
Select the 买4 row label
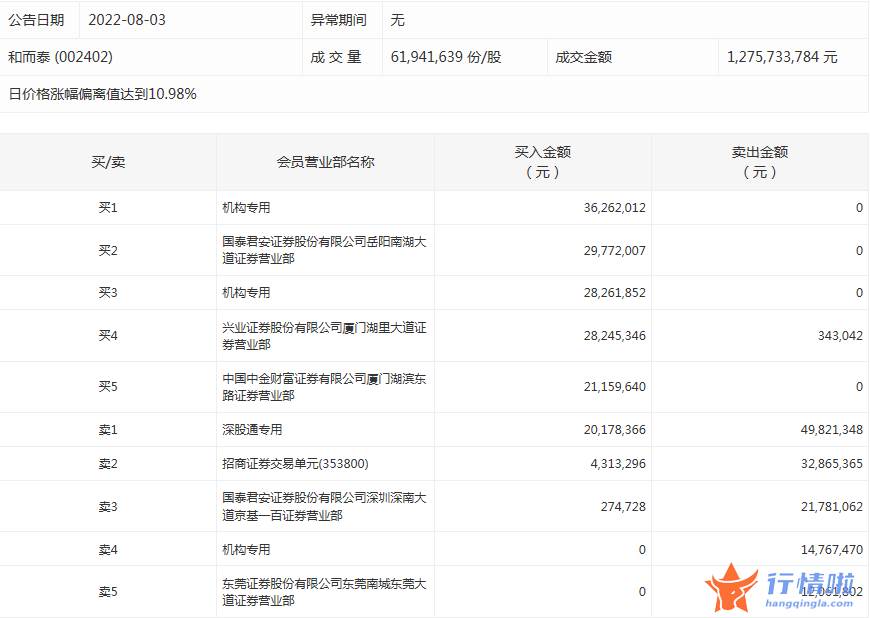click(108, 336)
